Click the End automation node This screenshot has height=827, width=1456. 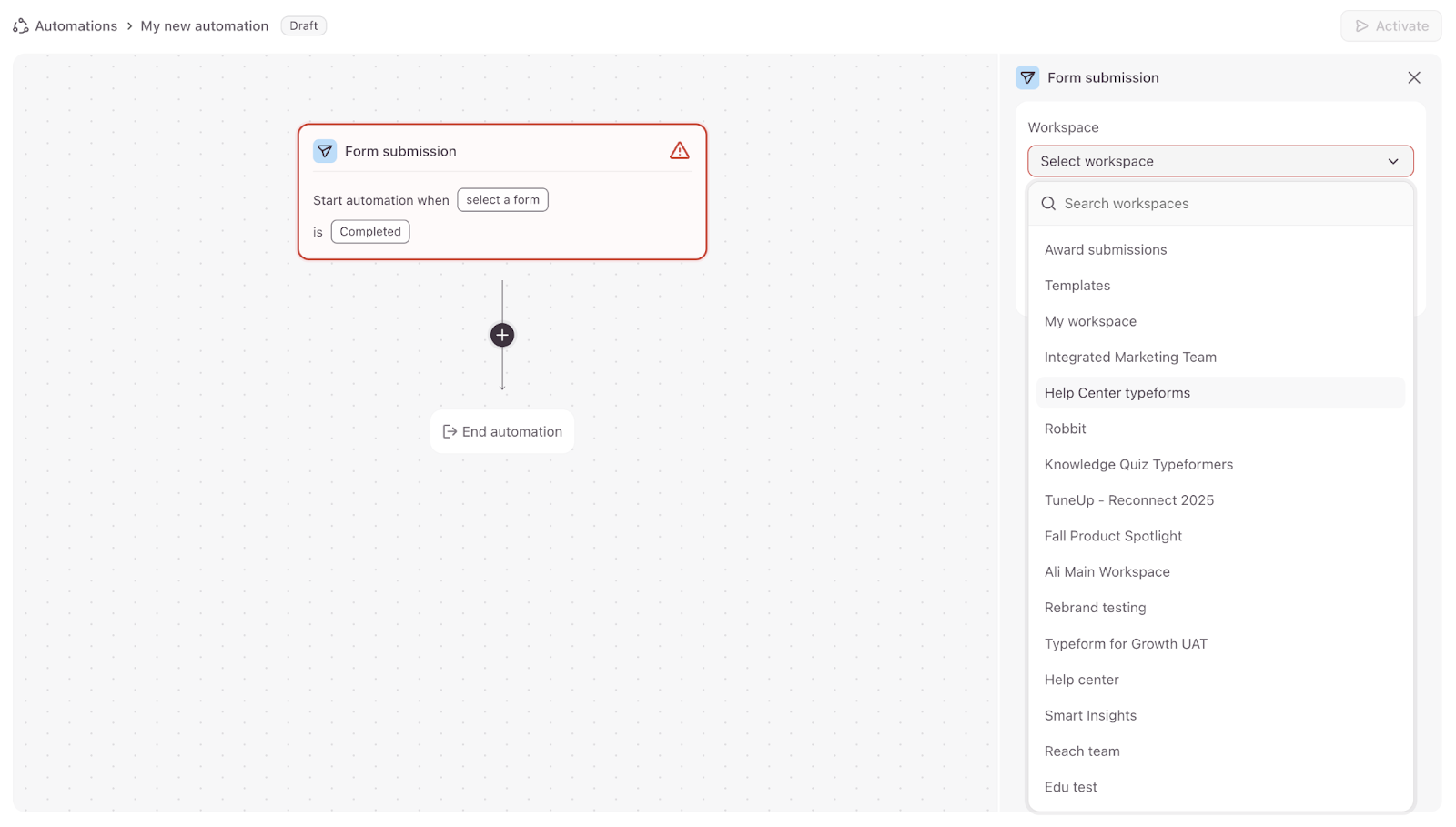click(x=502, y=432)
